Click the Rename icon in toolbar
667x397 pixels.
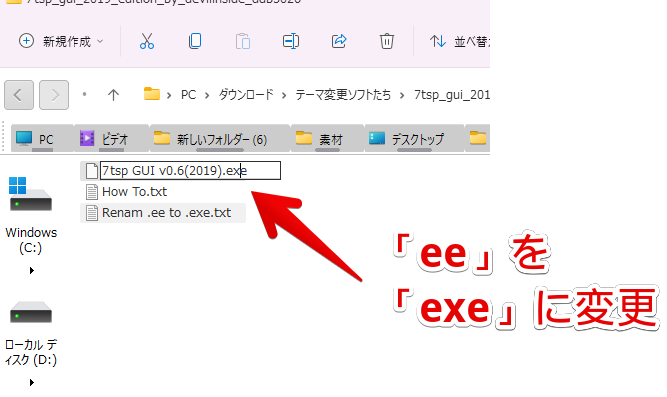pos(291,41)
